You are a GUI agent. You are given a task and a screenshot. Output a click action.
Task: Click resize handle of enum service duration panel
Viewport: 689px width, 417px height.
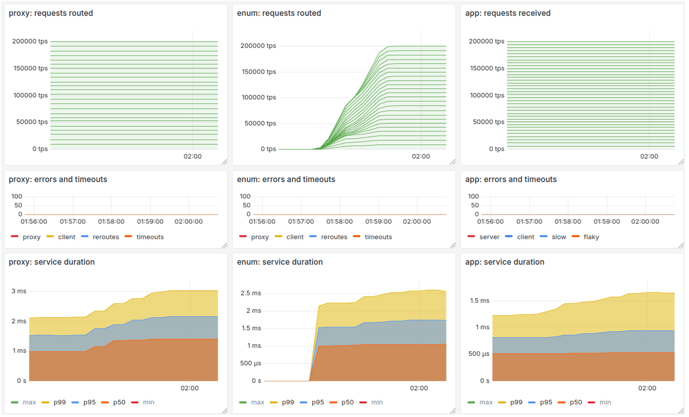pyautogui.click(x=452, y=410)
